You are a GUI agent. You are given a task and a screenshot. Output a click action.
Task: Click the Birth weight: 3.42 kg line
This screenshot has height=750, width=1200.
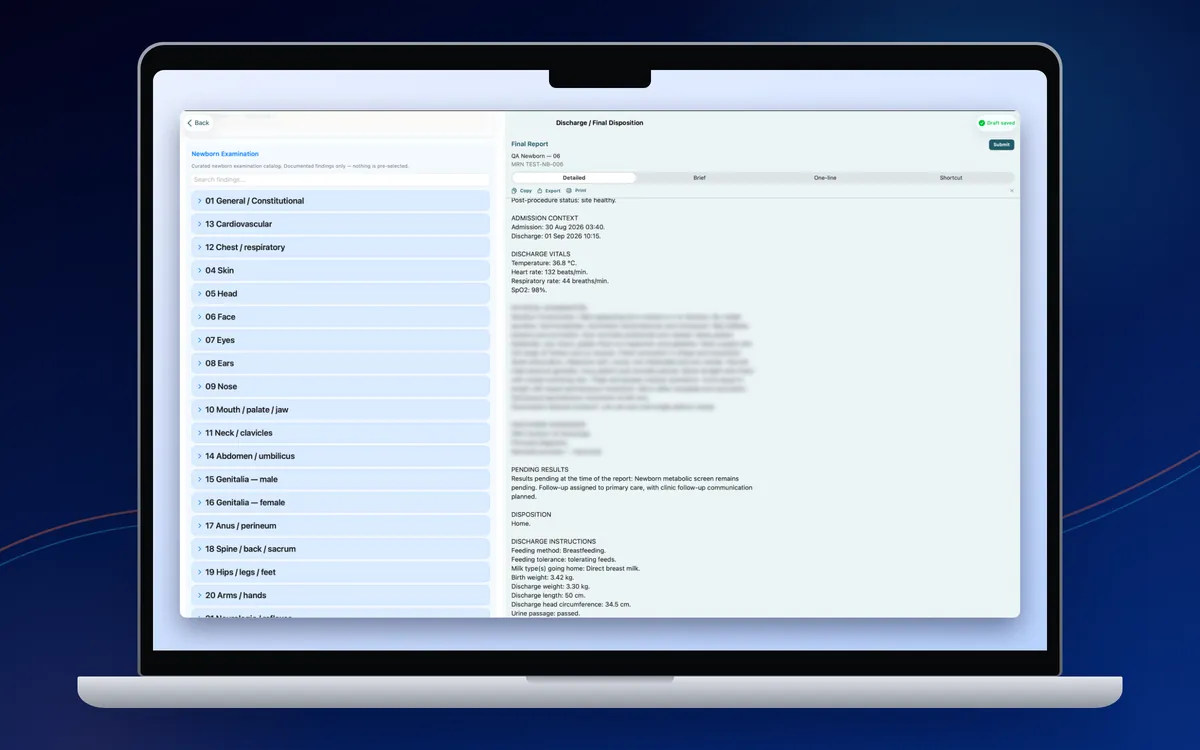[543, 578]
